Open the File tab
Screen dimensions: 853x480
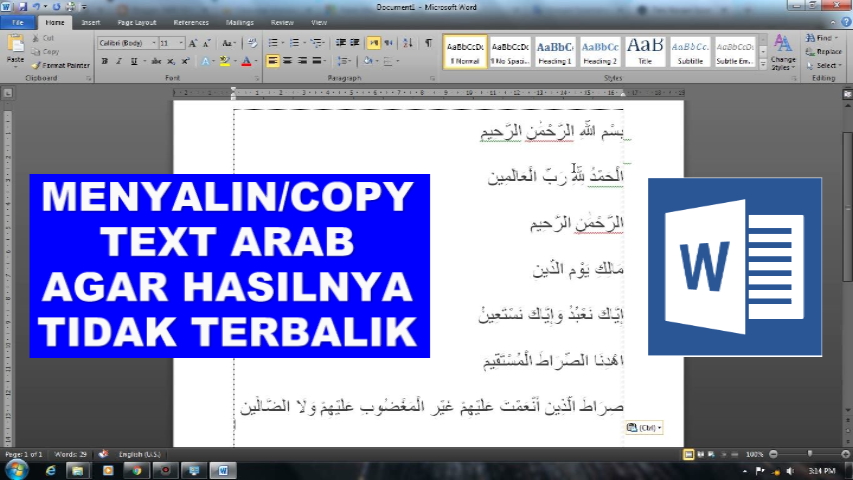click(x=18, y=23)
